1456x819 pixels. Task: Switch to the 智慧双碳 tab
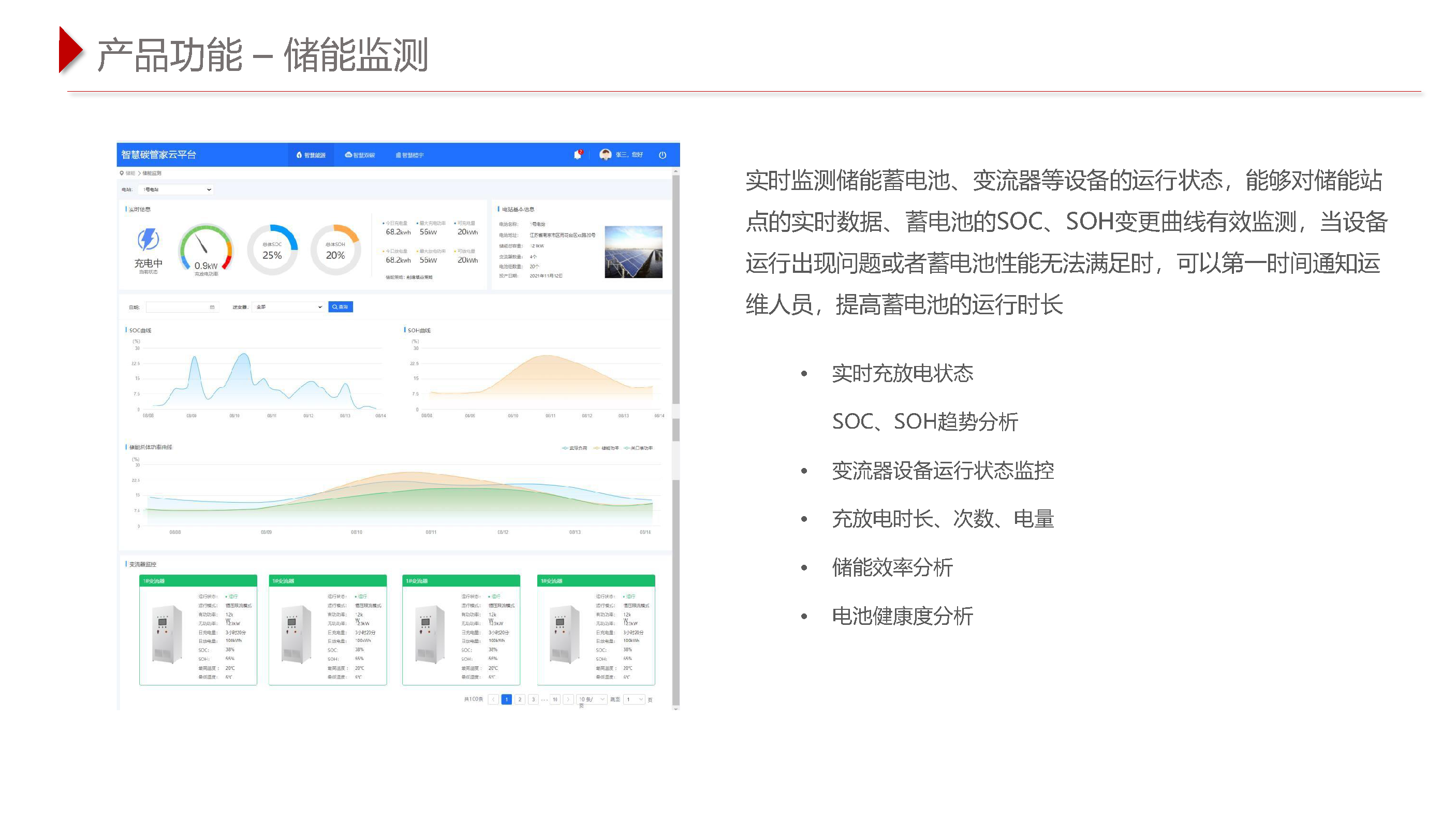point(360,155)
